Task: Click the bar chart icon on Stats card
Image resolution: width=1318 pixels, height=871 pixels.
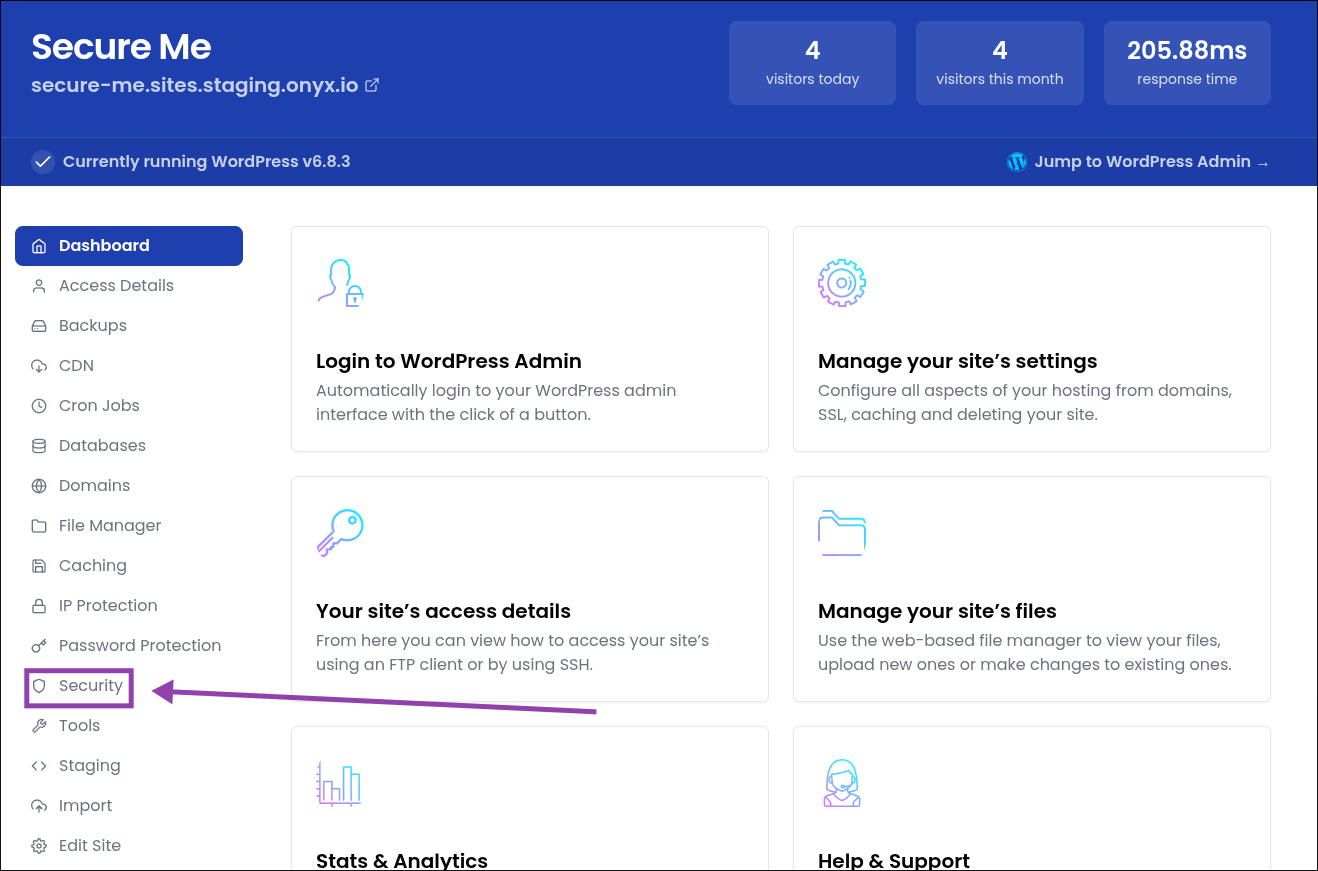Action: 339,783
